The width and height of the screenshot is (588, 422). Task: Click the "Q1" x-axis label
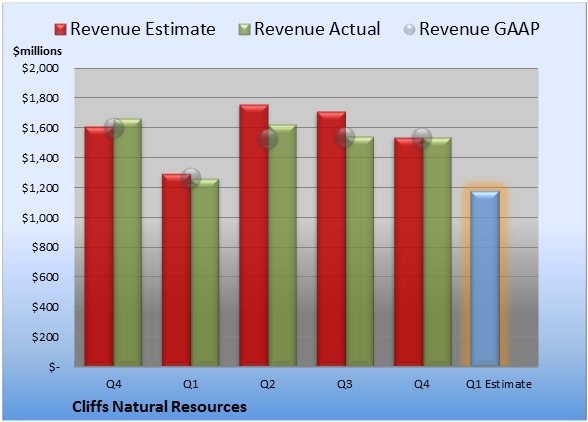[190, 384]
